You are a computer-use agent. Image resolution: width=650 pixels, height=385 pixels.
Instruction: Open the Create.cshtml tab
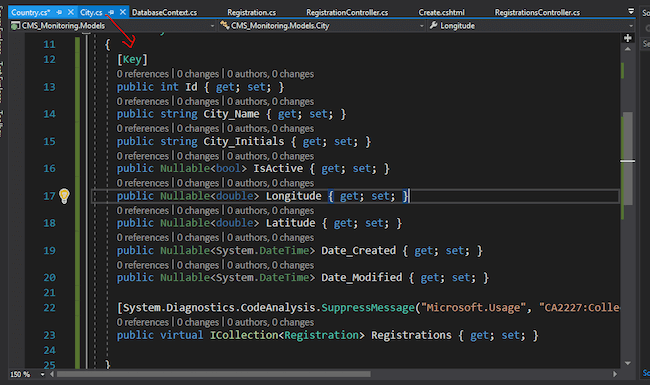coord(441,12)
